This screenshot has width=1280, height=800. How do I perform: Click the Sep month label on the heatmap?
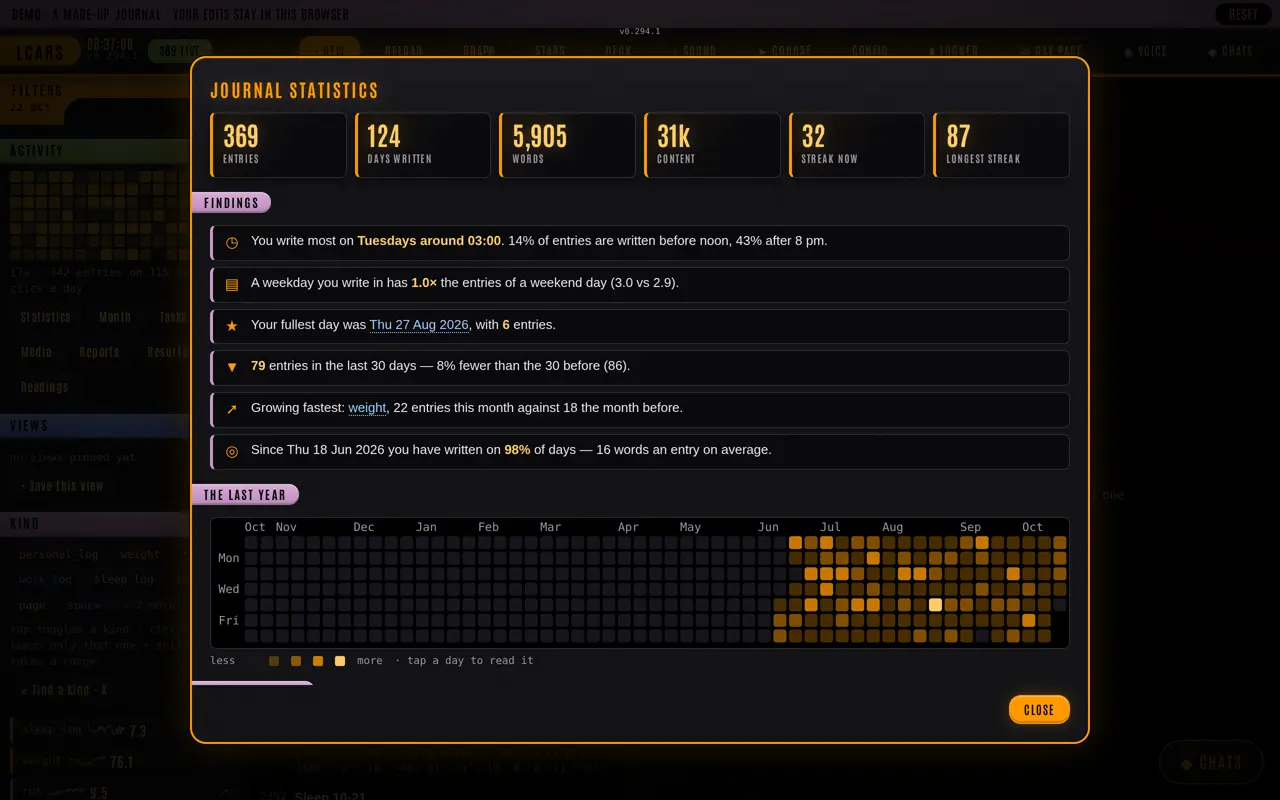[970, 527]
